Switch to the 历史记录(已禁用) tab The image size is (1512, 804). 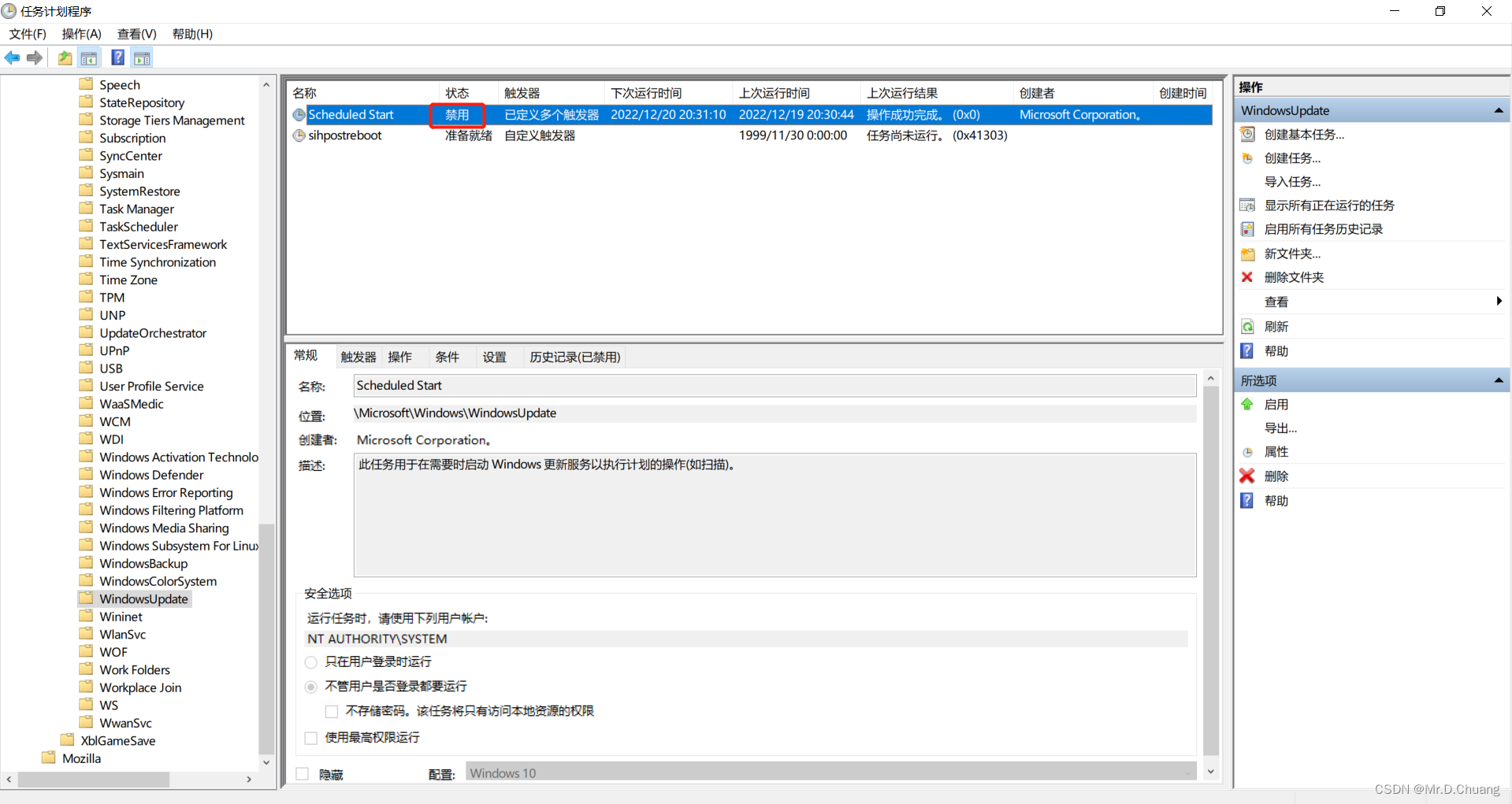pos(575,357)
